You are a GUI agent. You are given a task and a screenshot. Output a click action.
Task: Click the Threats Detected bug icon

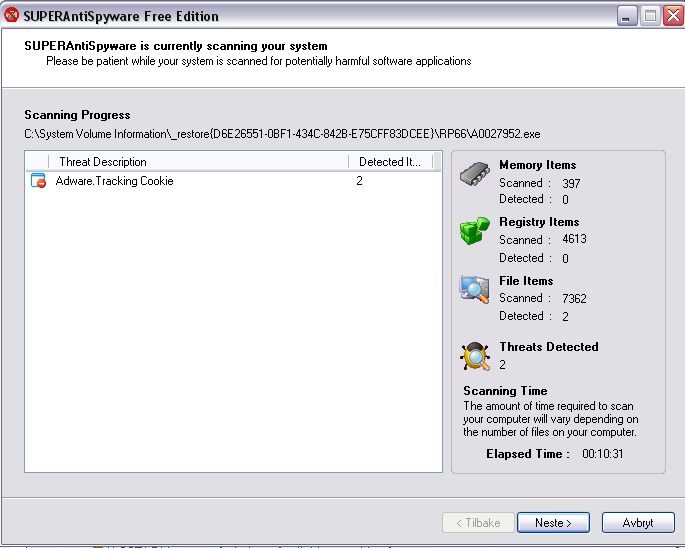pos(475,356)
